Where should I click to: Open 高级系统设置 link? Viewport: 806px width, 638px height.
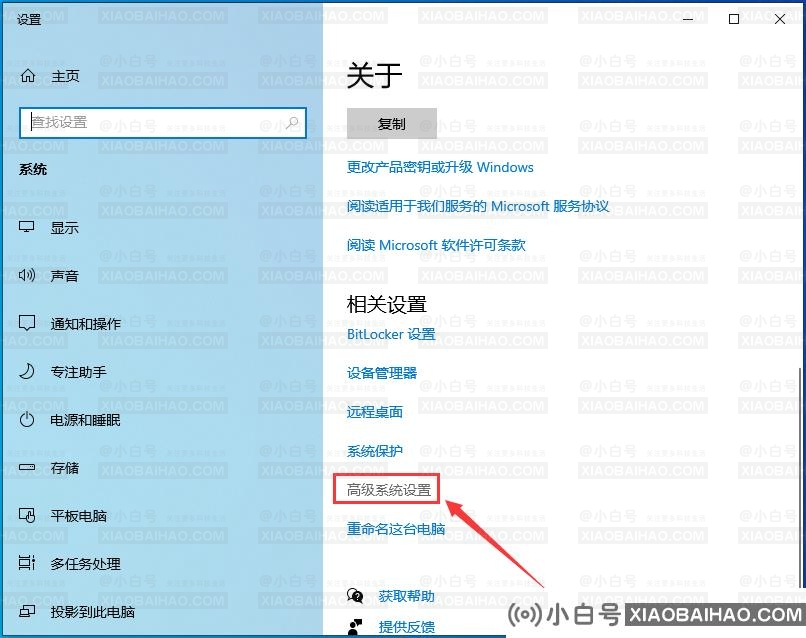(x=389, y=490)
